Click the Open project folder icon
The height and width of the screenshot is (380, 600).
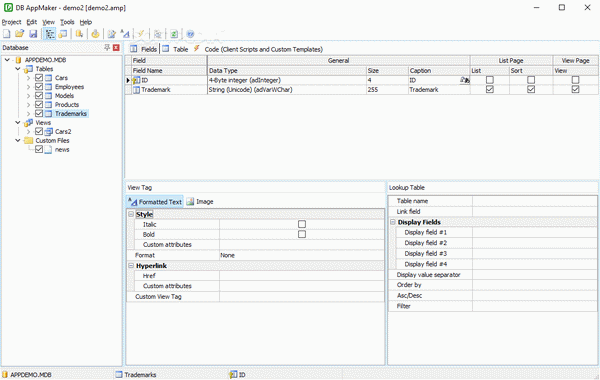[x=20, y=34]
